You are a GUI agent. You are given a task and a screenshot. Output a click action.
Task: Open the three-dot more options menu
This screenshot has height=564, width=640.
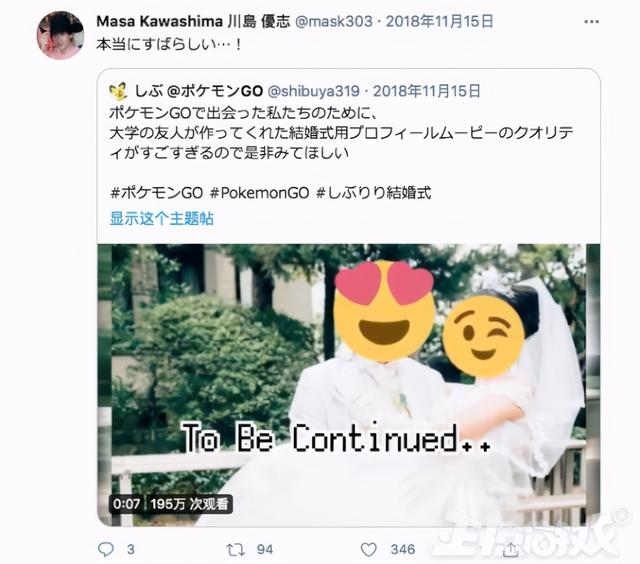tap(591, 22)
